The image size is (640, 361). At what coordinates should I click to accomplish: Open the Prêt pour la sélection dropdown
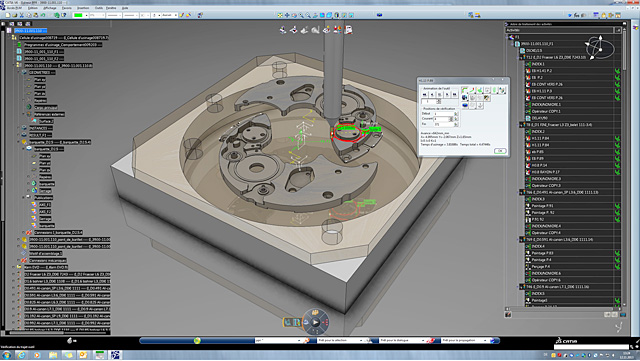click(340, 341)
